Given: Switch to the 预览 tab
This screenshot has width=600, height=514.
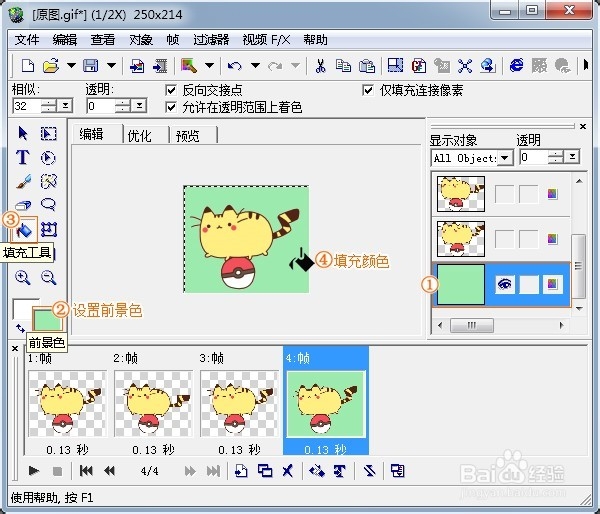Looking at the screenshot, I should [x=188, y=135].
